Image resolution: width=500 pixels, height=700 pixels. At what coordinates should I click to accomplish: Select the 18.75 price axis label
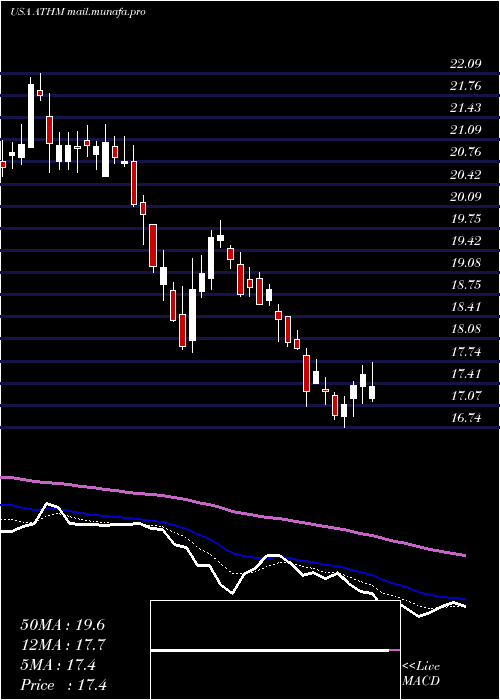pyautogui.click(x=466, y=285)
